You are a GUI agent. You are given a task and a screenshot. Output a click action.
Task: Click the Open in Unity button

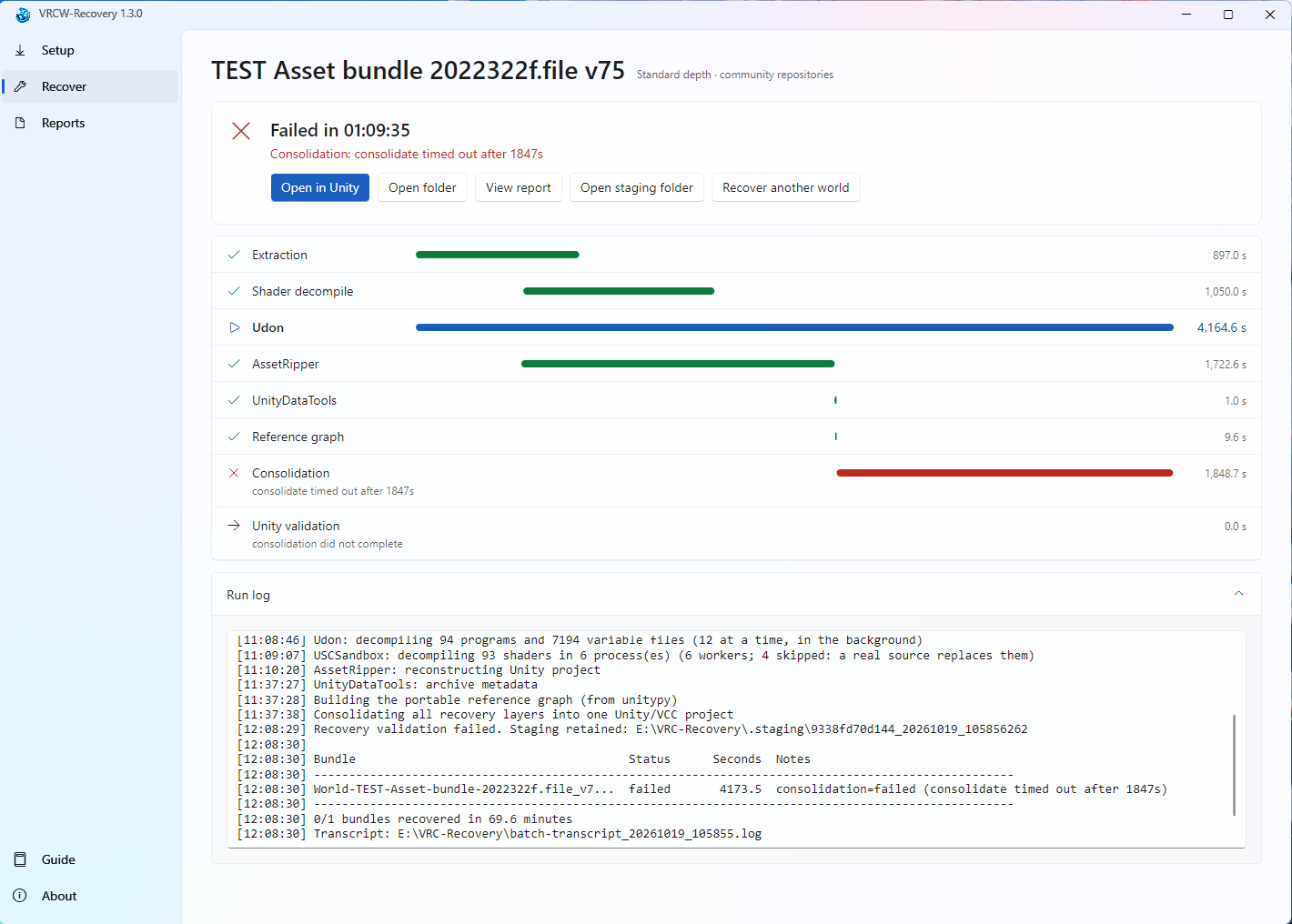[x=320, y=187]
